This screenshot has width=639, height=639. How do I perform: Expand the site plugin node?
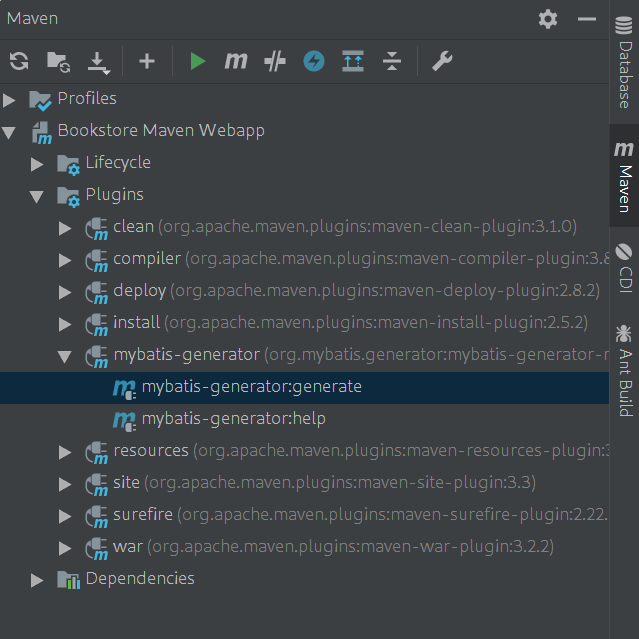[x=65, y=485]
